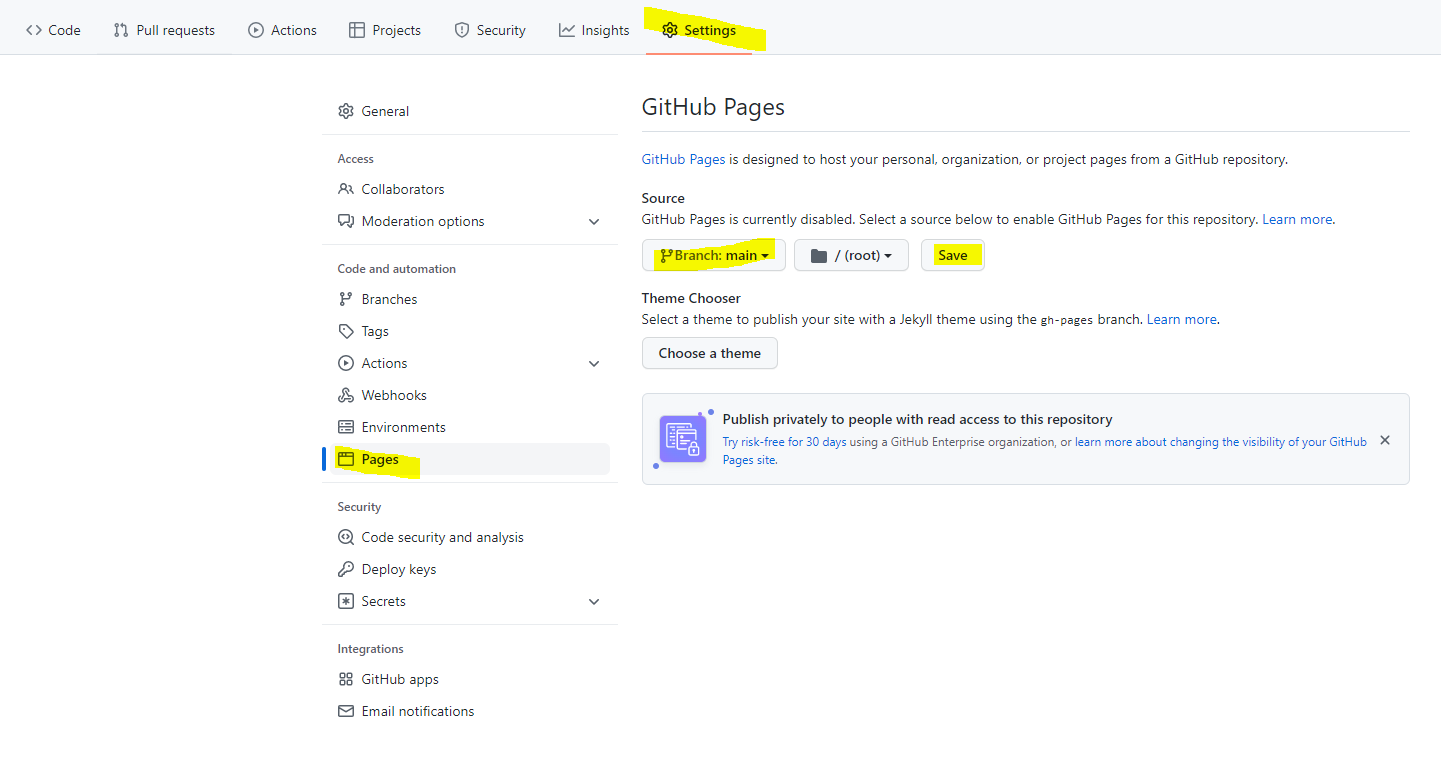Click Try risk-free for 30 days link
Screen dimensions: 1441x758
click(x=784, y=441)
